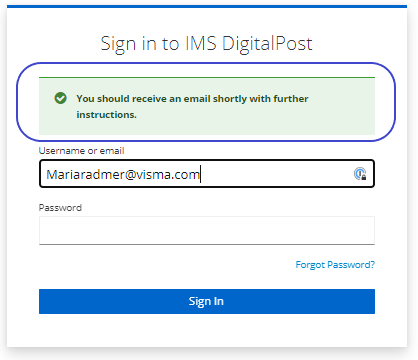Click the entered text Mariaradmer@visma.com
The height and width of the screenshot is (360, 418).
tap(123, 174)
